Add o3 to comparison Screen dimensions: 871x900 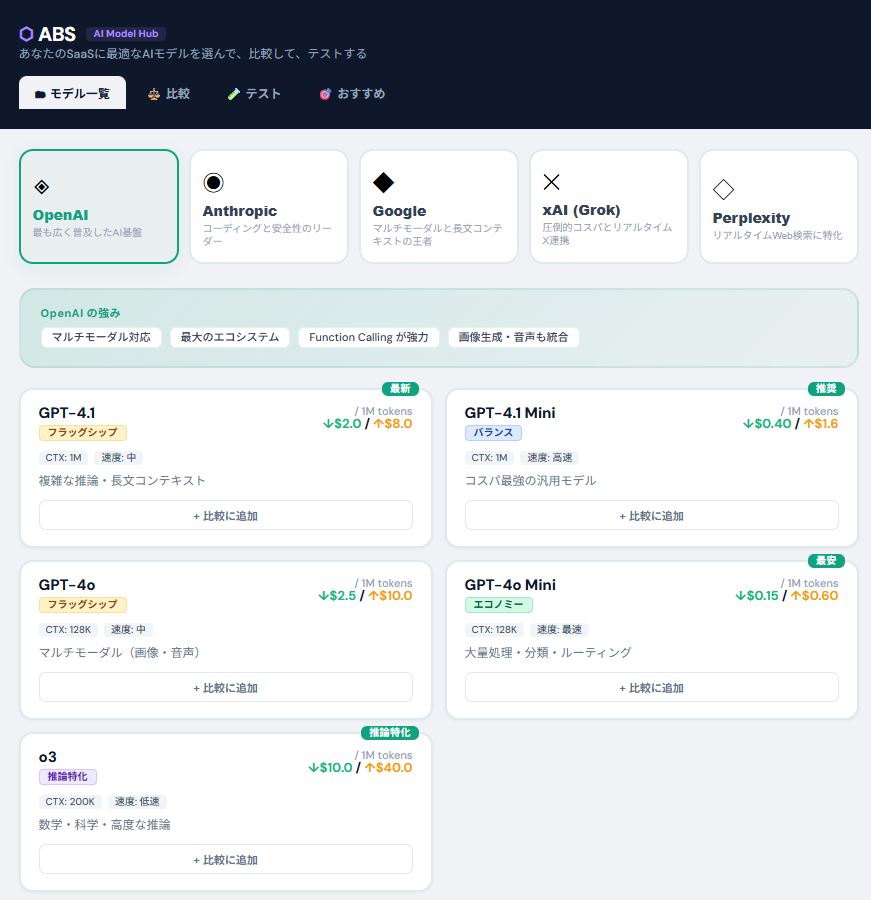point(226,860)
